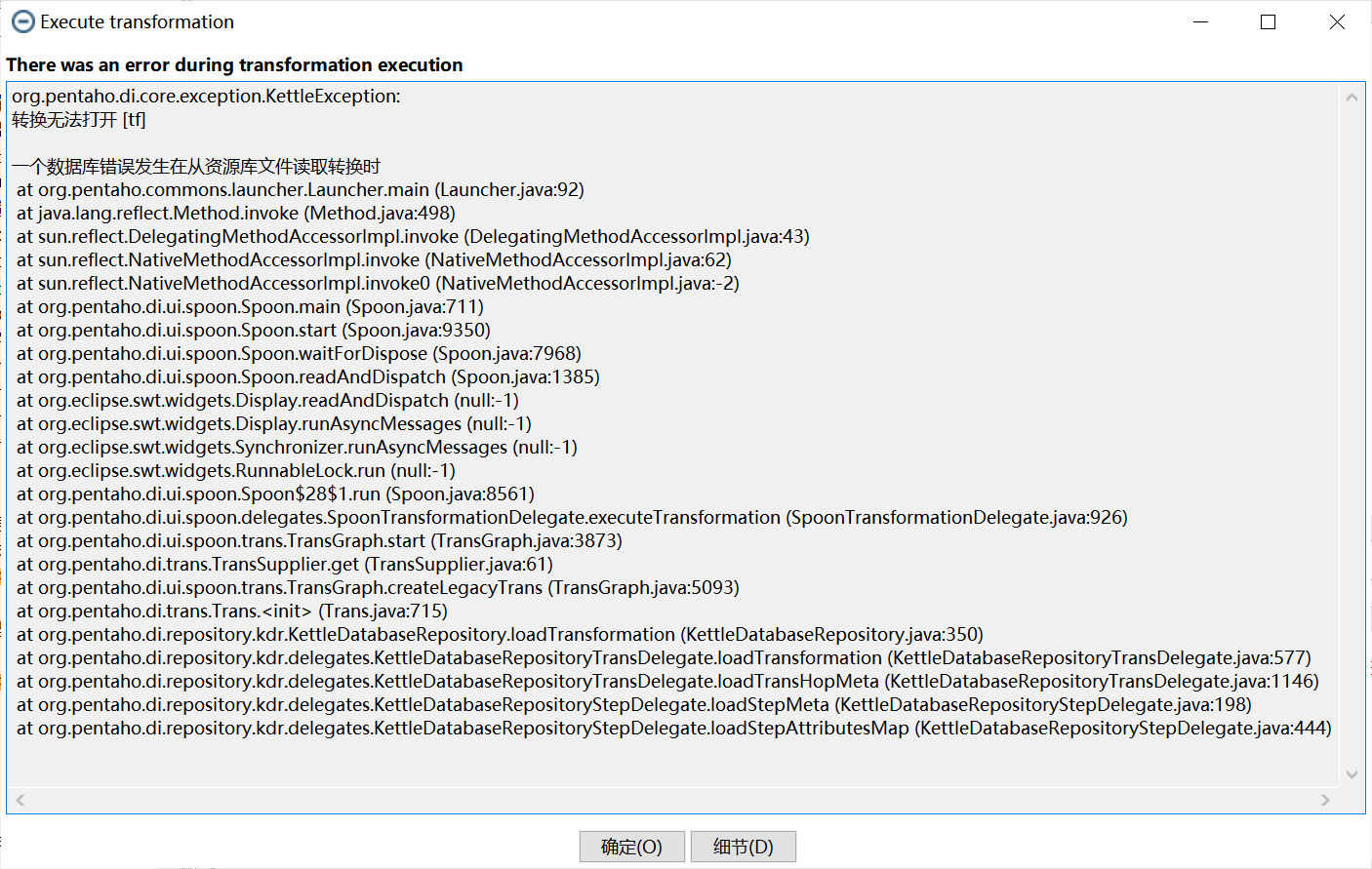The height and width of the screenshot is (869, 1372).
Task: Click the Synchronizer.runAsyncMessages stack line
Action: [x=297, y=448]
